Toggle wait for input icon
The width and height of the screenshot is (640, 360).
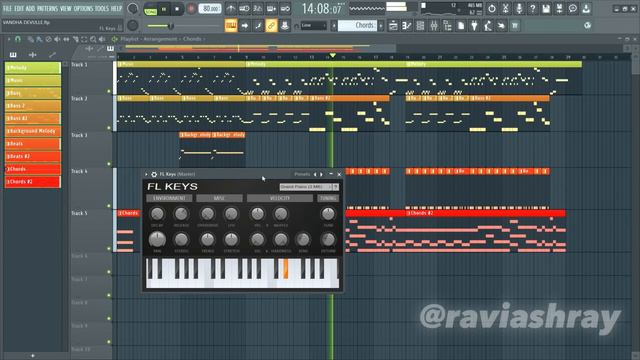click(244, 9)
